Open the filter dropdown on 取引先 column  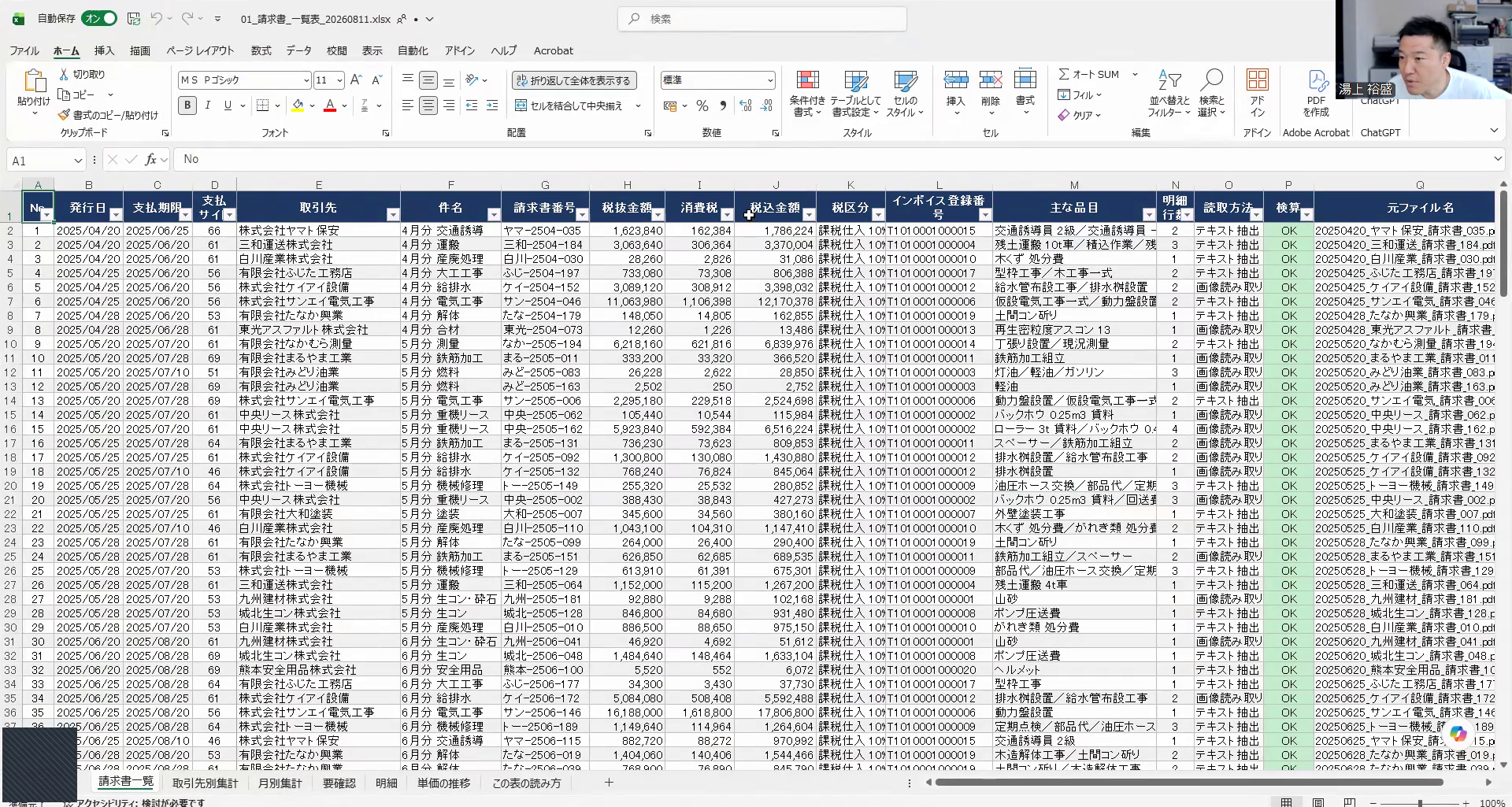(x=393, y=215)
